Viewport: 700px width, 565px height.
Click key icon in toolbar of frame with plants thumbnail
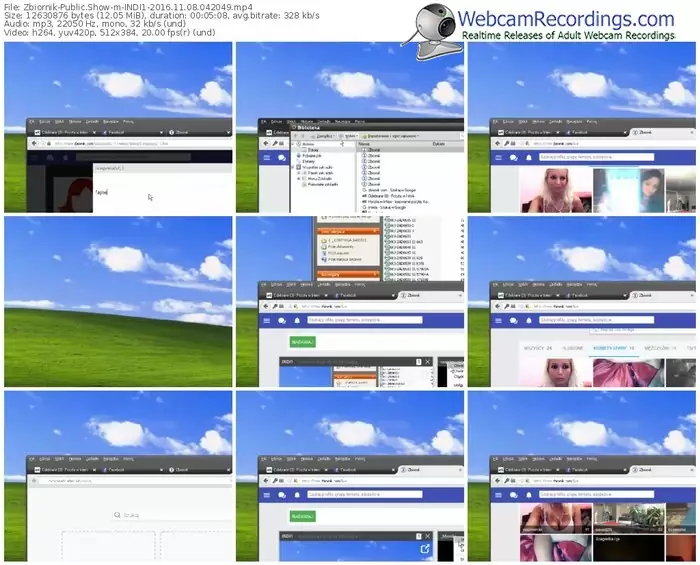coord(507,481)
